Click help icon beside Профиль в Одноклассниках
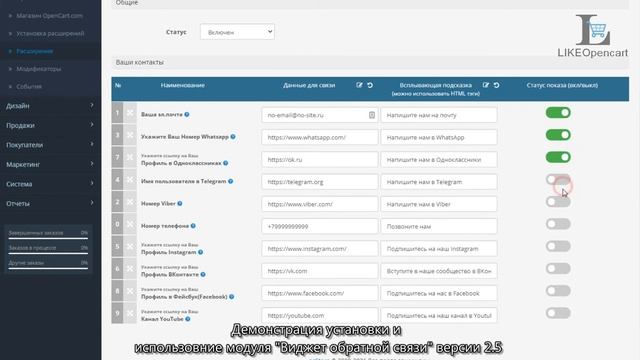The image size is (640, 360). click(226, 163)
